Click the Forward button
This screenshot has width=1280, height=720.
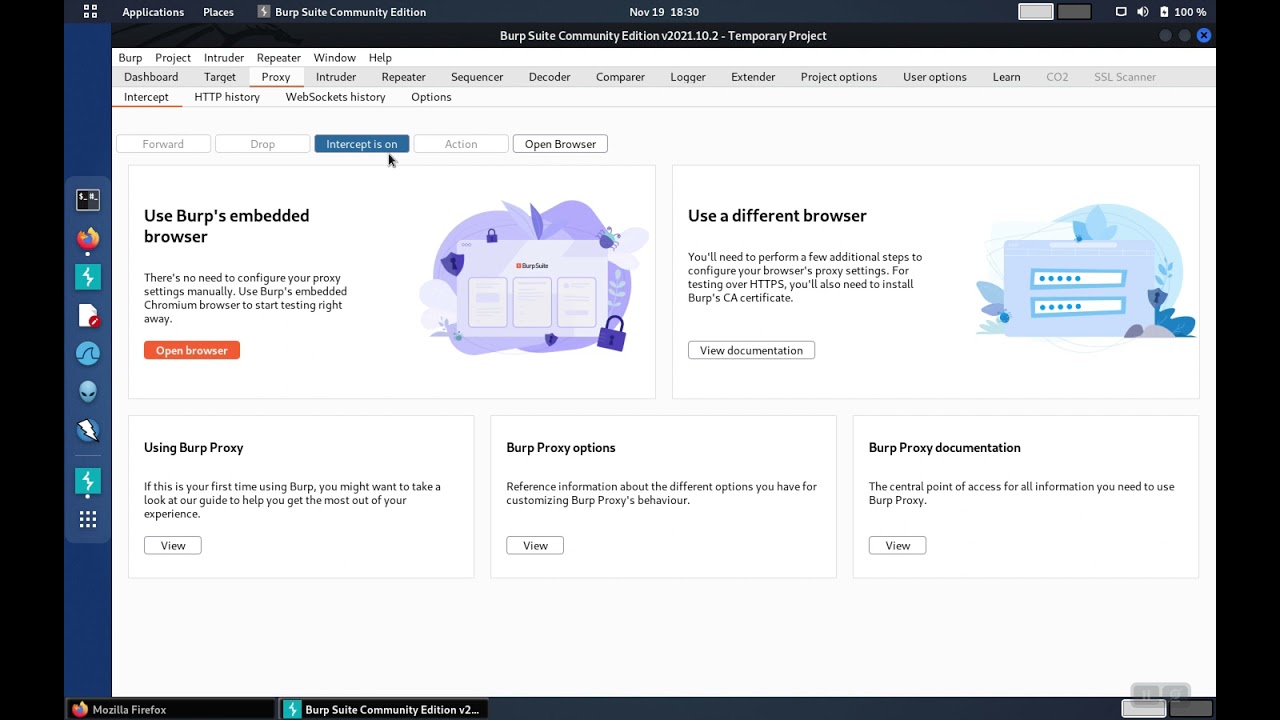coord(163,144)
